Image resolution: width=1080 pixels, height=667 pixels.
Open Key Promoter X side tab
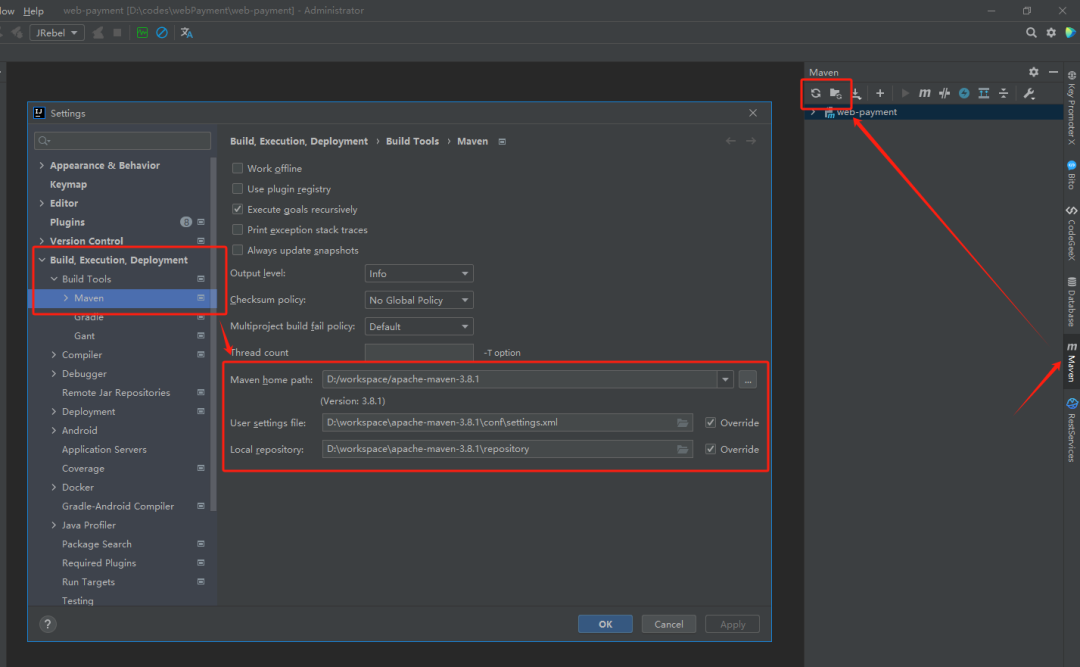click(1071, 107)
